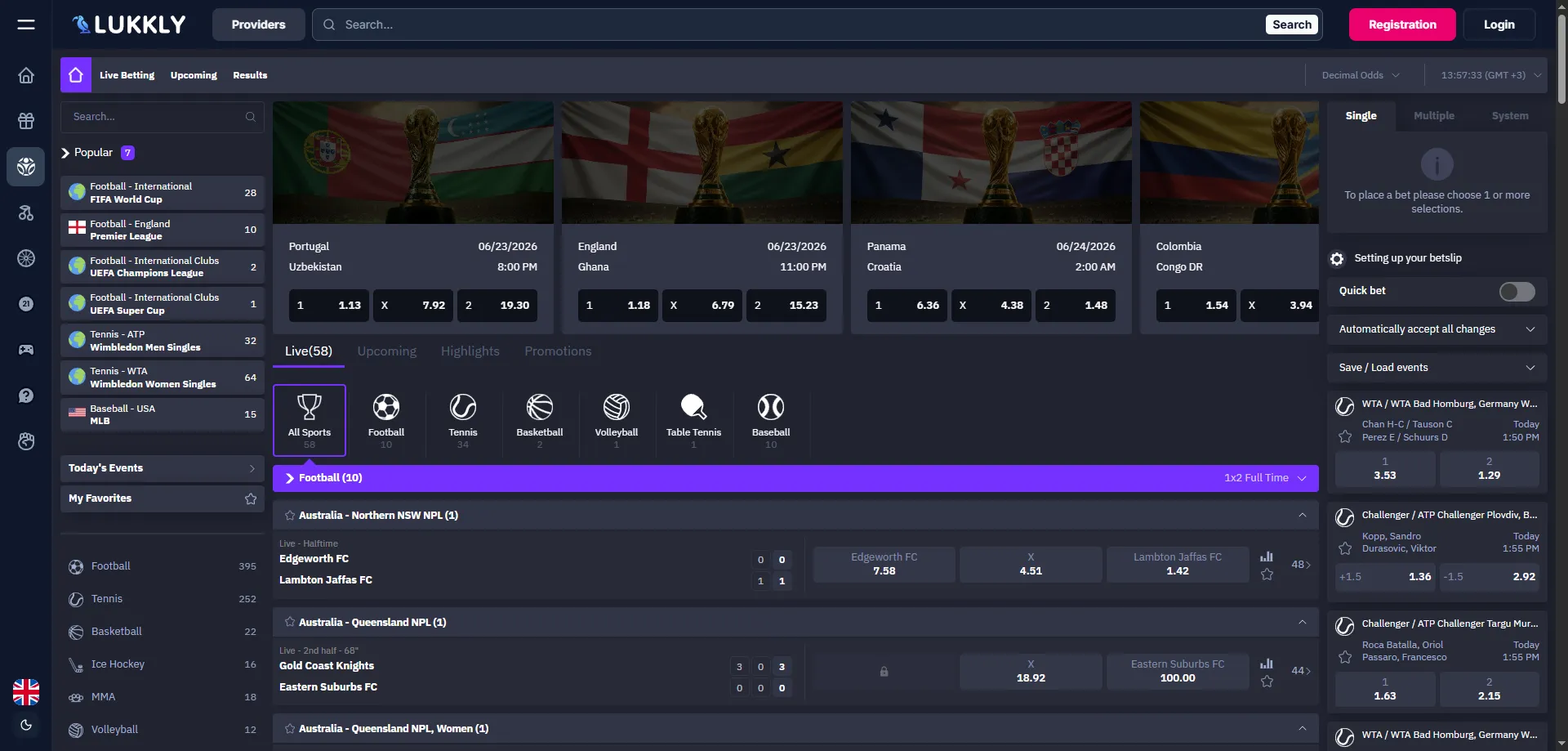1568x751 pixels.
Task: Favorite Kopp, Sandro vs Durasovic match
Action: pyautogui.click(x=1345, y=548)
